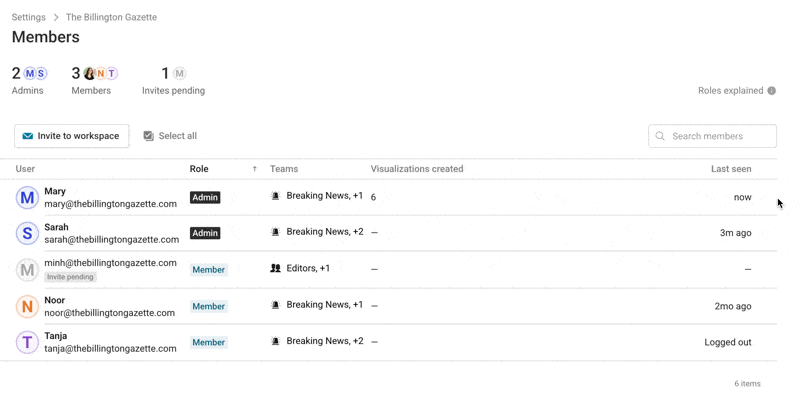Click the N member avatar in summary
The image size is (800, 420).
(101, 73)
